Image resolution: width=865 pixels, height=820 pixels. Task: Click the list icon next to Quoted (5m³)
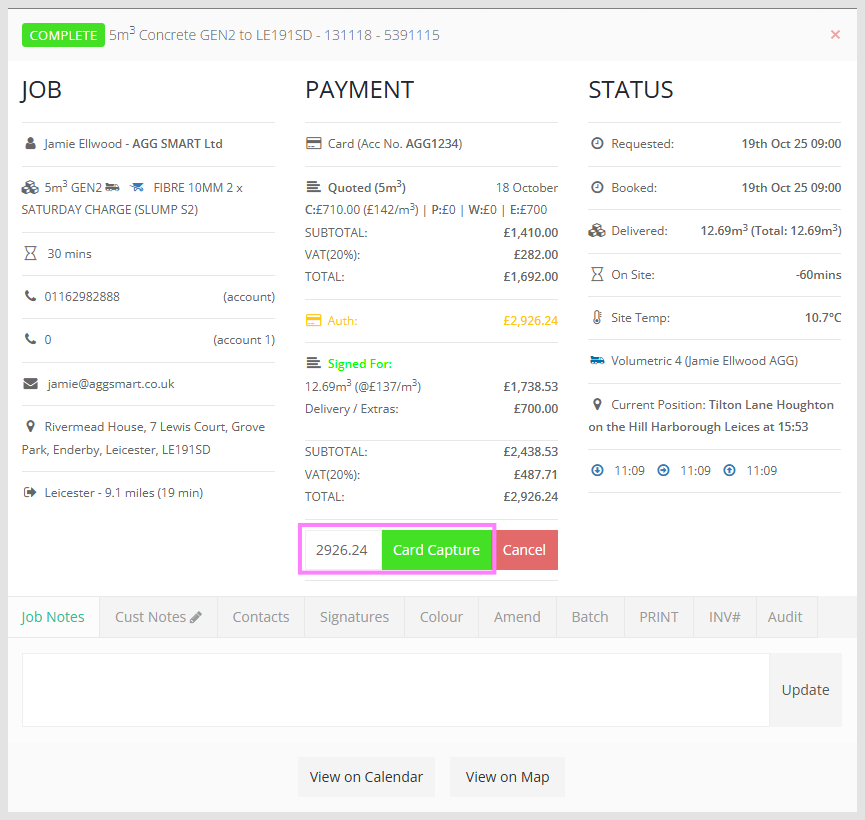313,187
